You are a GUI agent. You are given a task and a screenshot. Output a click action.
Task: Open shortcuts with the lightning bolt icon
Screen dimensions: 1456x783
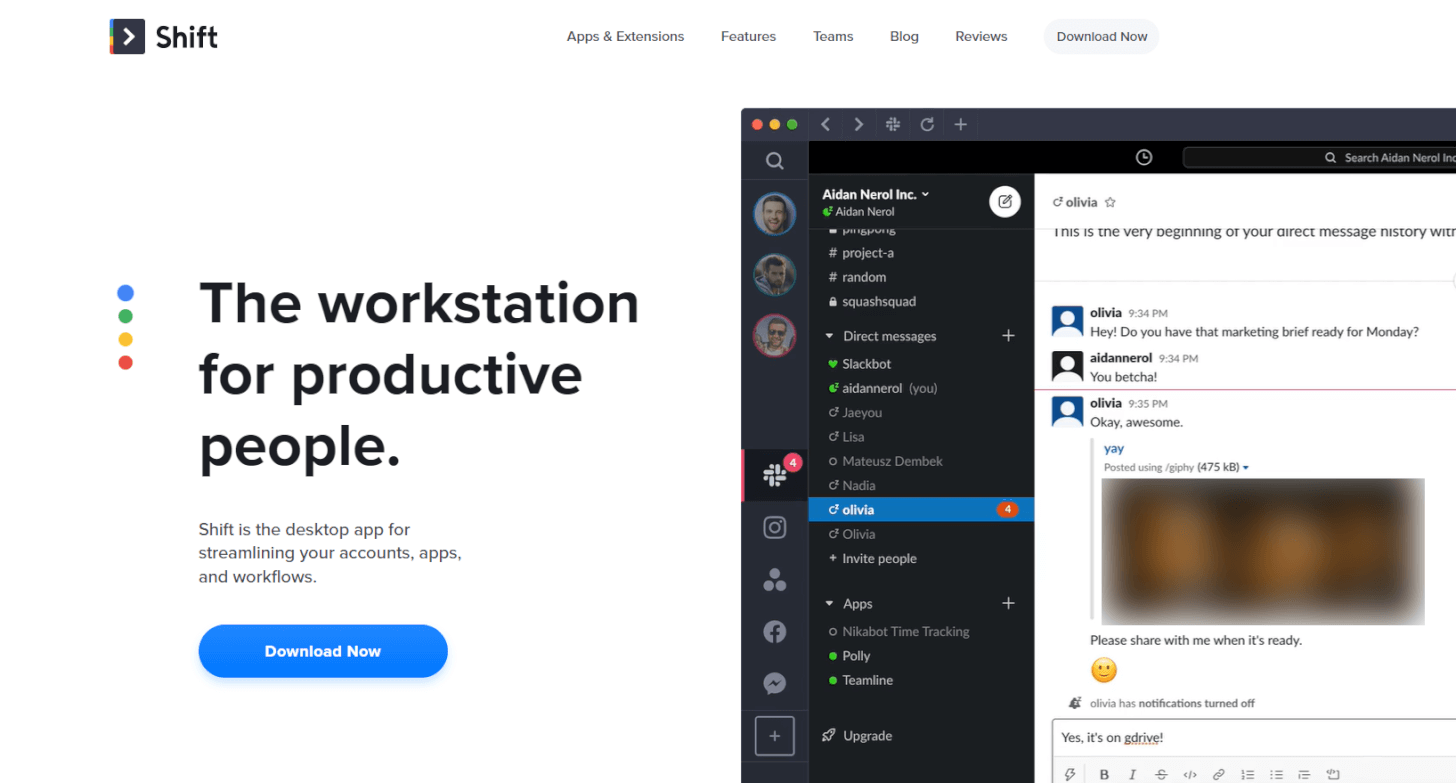click(1070, 774)
